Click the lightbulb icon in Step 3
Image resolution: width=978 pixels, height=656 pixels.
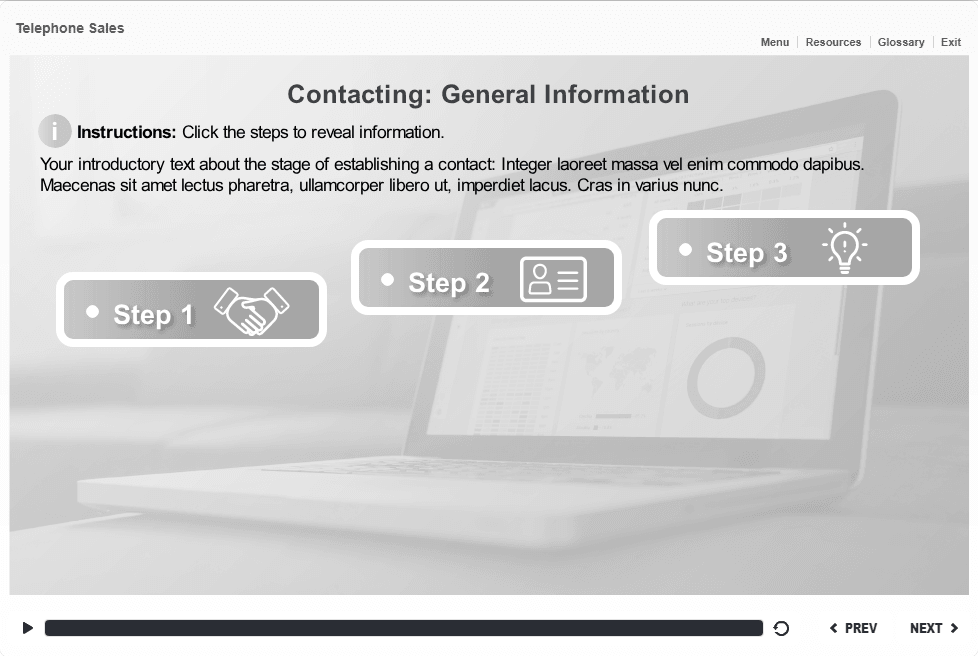pos(845,248)
